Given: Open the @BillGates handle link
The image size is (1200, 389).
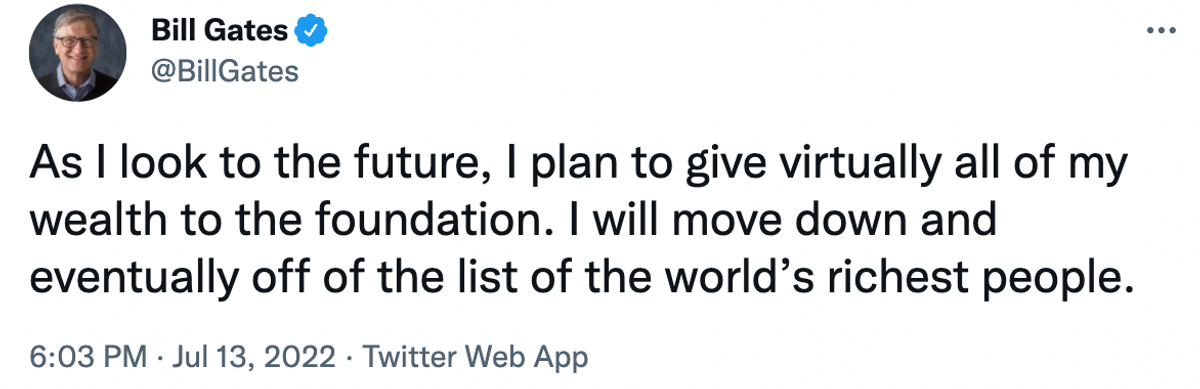Looking at the screenshot, I should [x=224, y=71].
